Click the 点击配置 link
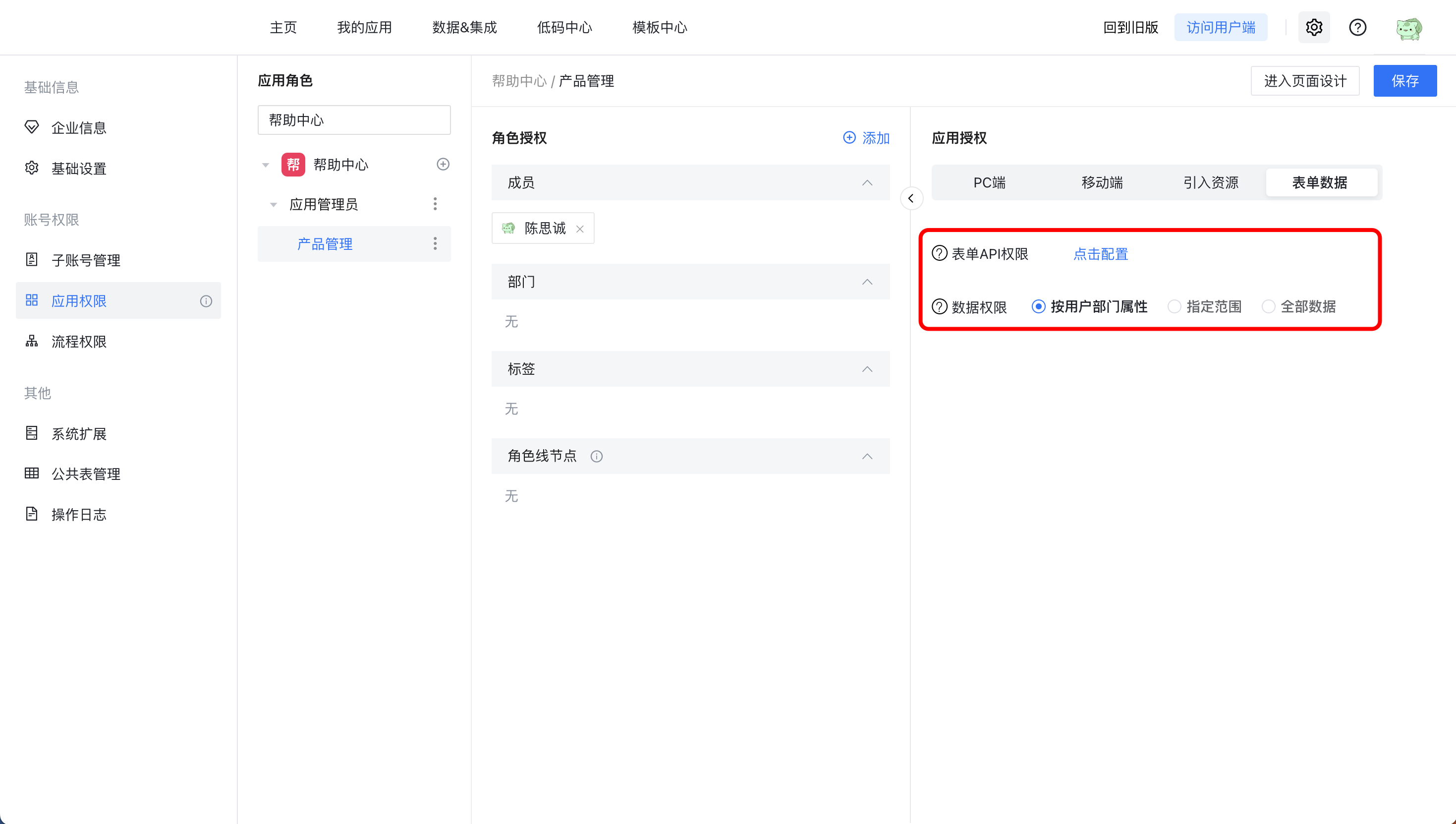 point(1100,254)
